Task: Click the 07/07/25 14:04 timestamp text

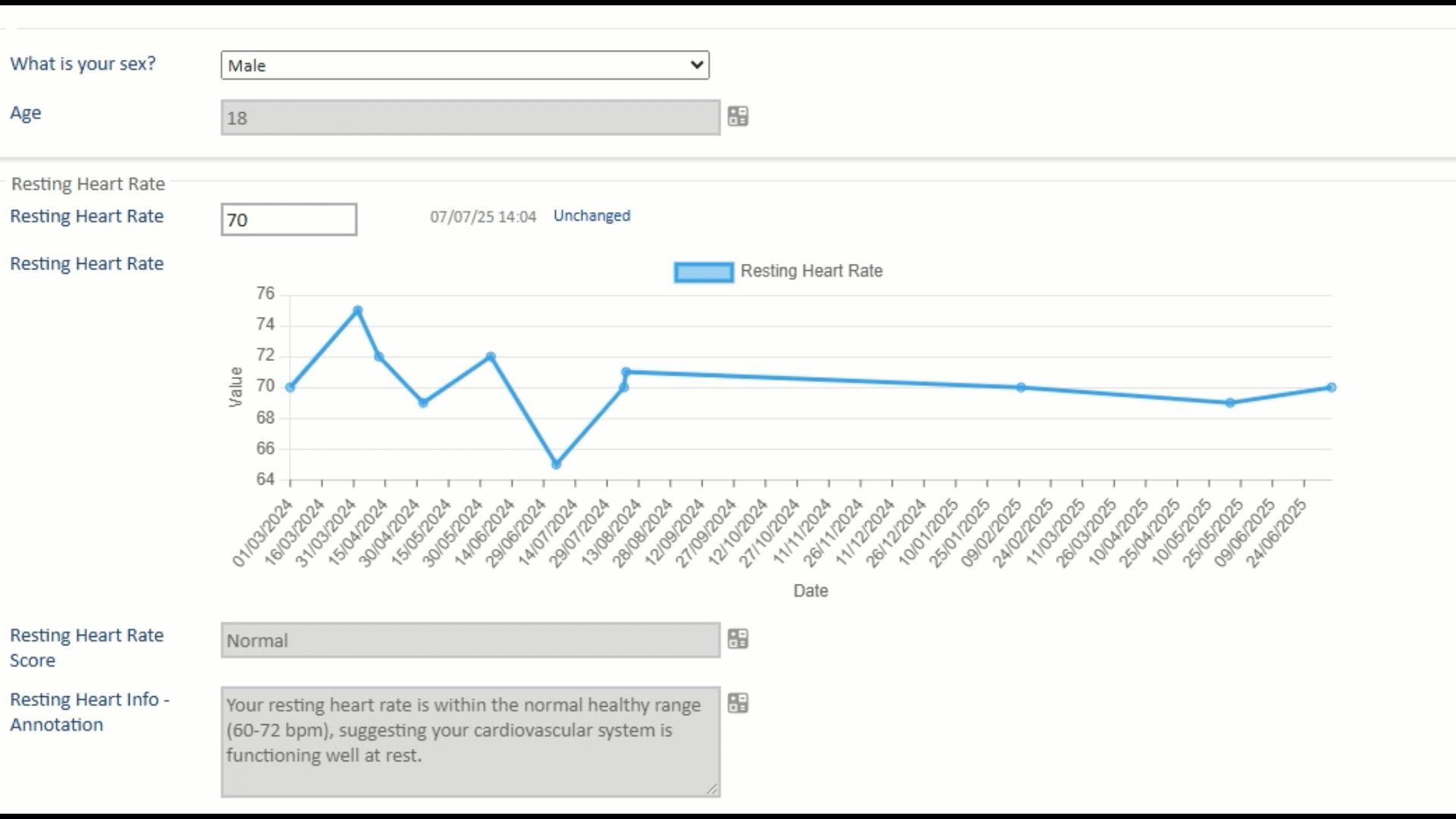Action: (x=482, y=217)
